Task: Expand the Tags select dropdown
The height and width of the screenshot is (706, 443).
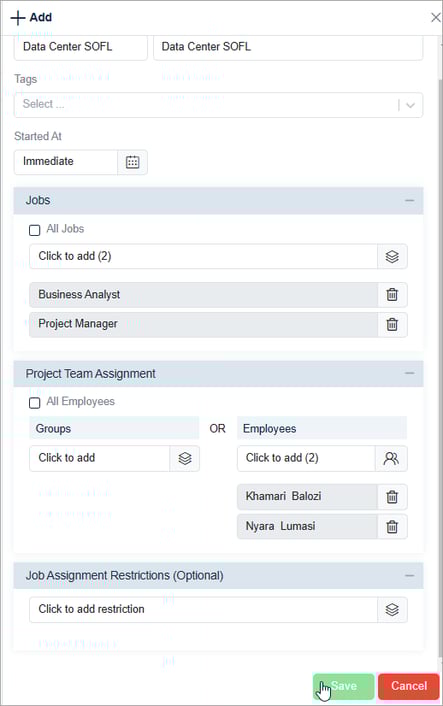Action: coord(410,105)
